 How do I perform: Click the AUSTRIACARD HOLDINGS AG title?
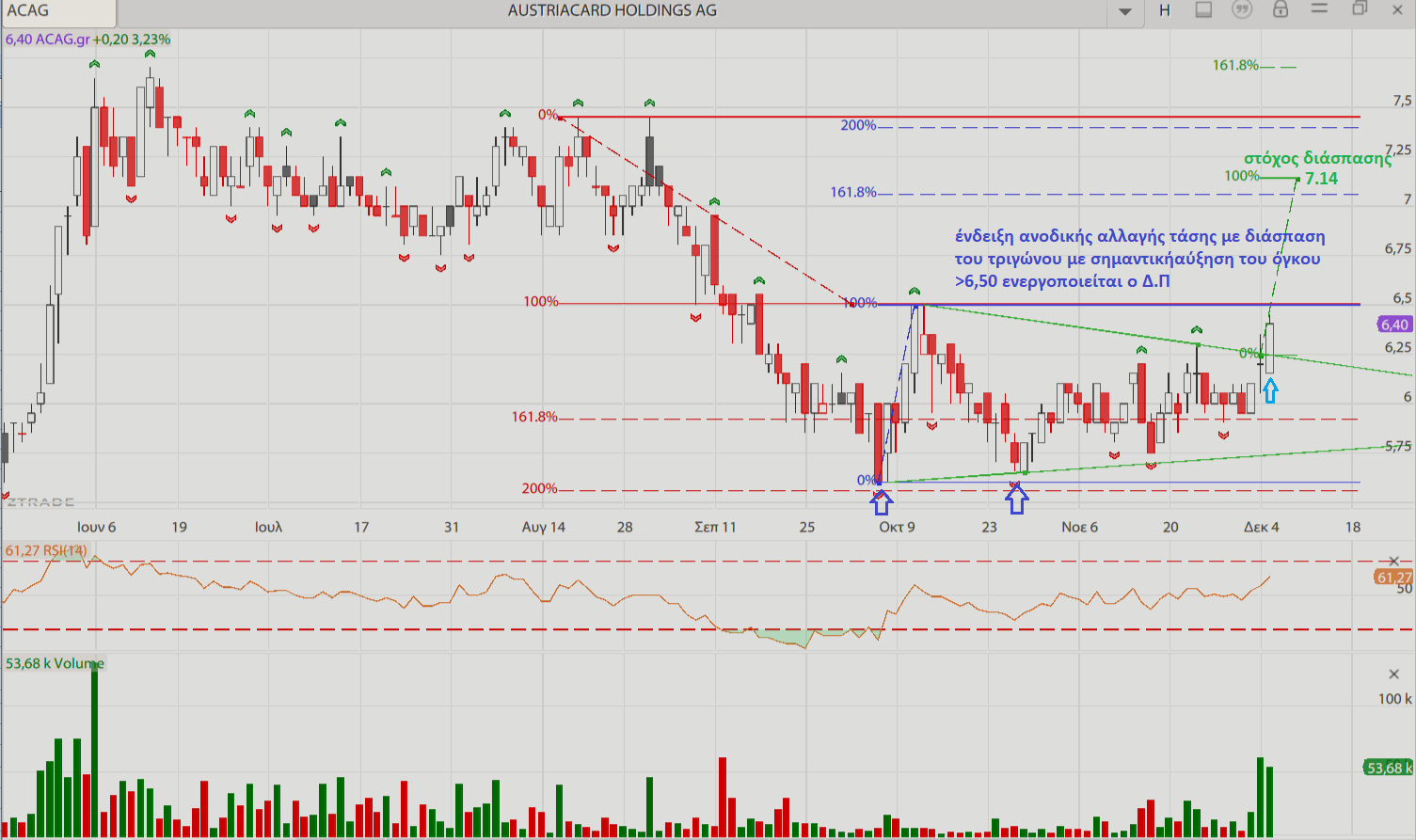pyautogui.click(x=613, y=10)
